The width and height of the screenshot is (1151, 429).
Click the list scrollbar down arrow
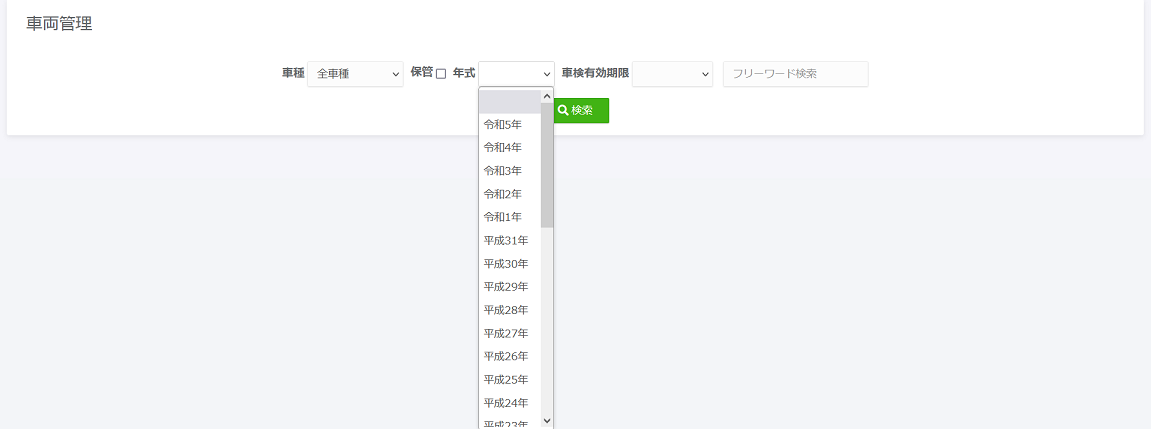(547, 421)
